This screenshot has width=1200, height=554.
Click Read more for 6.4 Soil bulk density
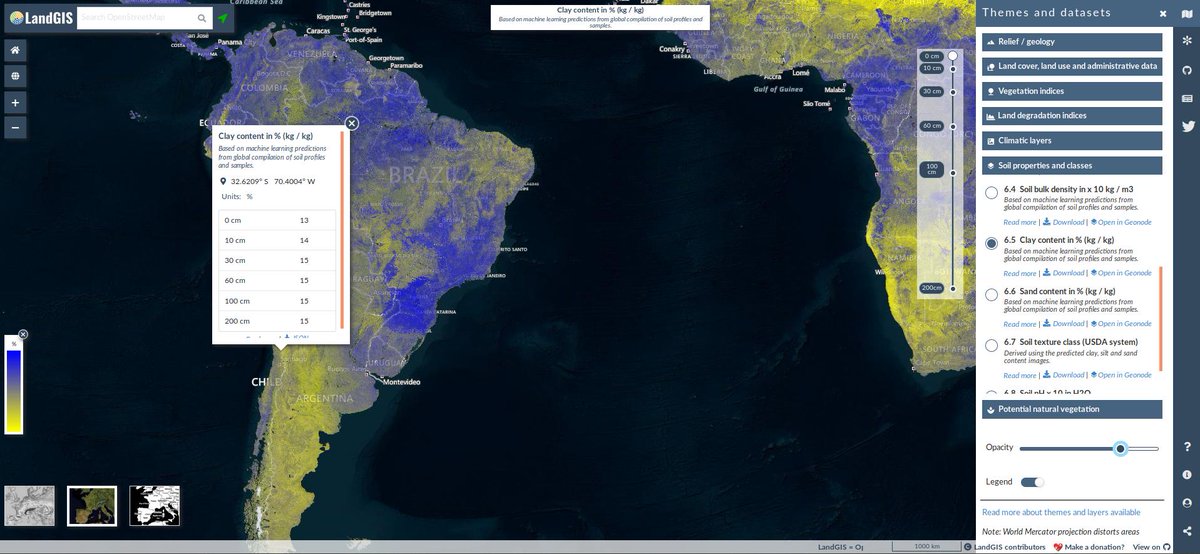pos(1020,222)
